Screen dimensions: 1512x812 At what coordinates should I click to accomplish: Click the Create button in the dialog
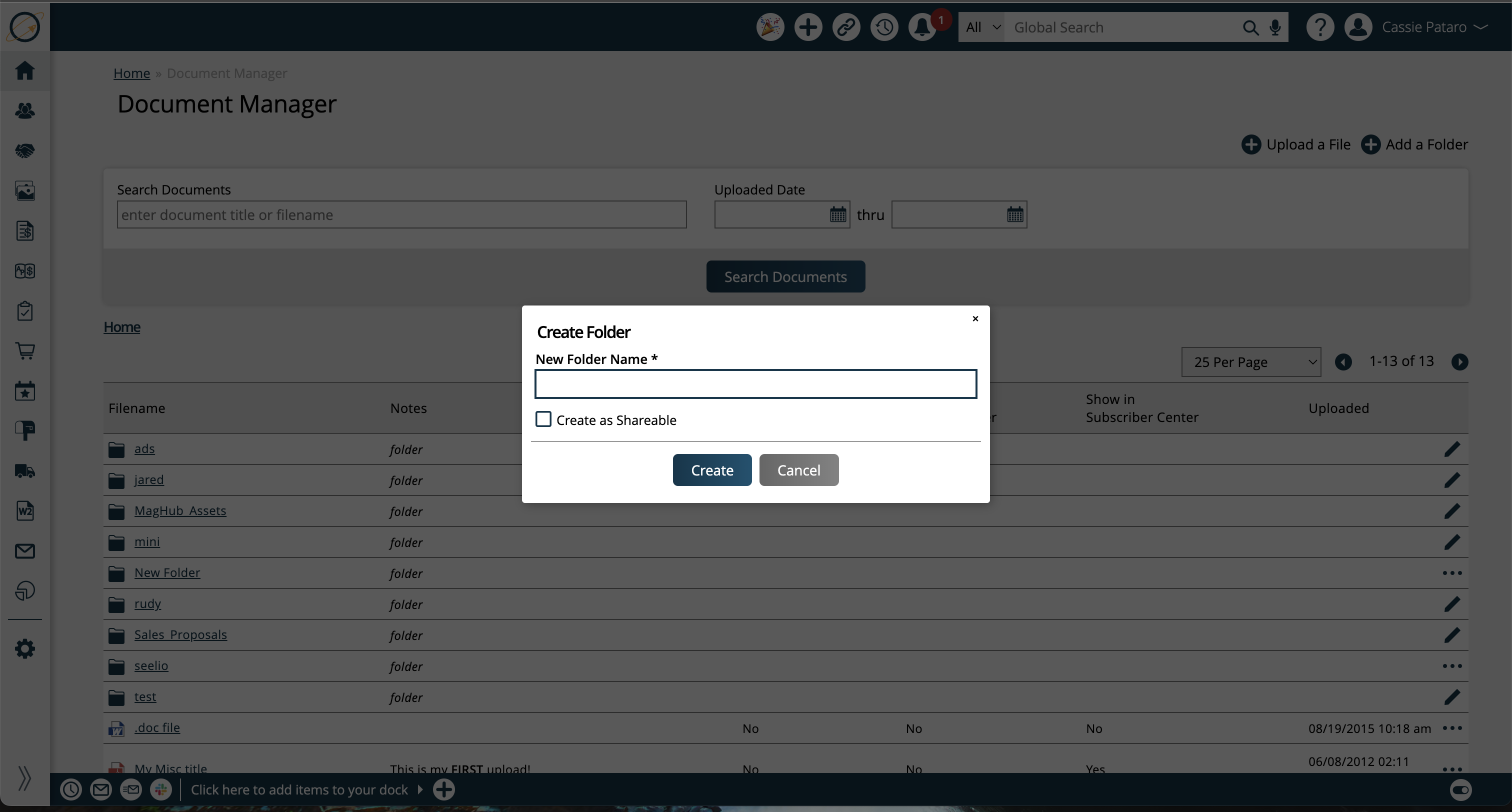[711, 469]
